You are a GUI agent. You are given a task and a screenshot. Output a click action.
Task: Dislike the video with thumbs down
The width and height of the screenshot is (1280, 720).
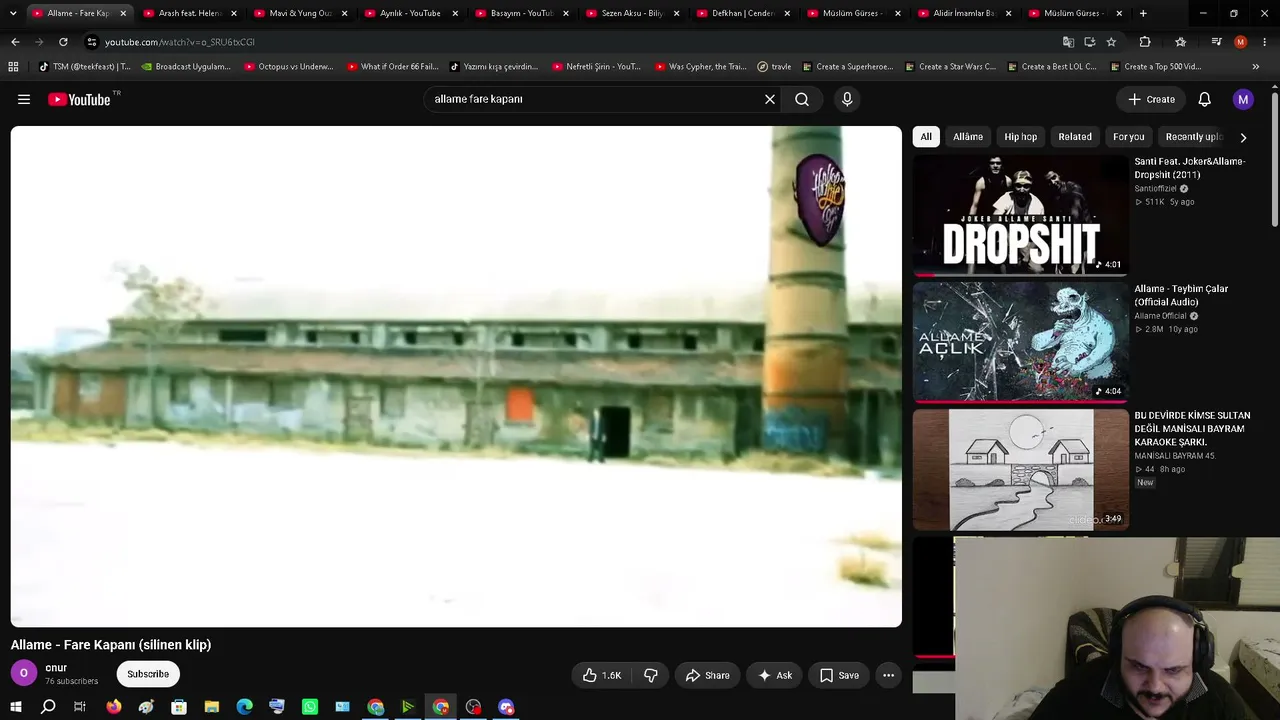click(651, 675)
